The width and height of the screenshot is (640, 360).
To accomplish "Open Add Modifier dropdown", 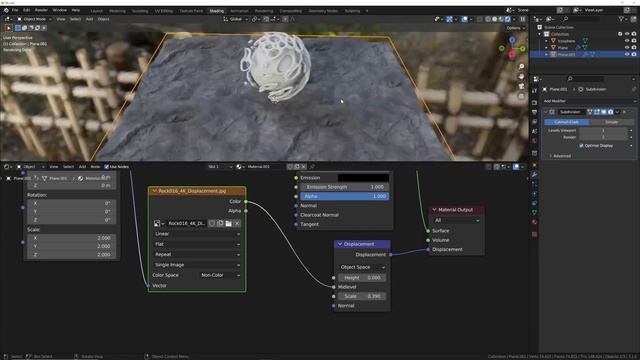I will point(589,101).
